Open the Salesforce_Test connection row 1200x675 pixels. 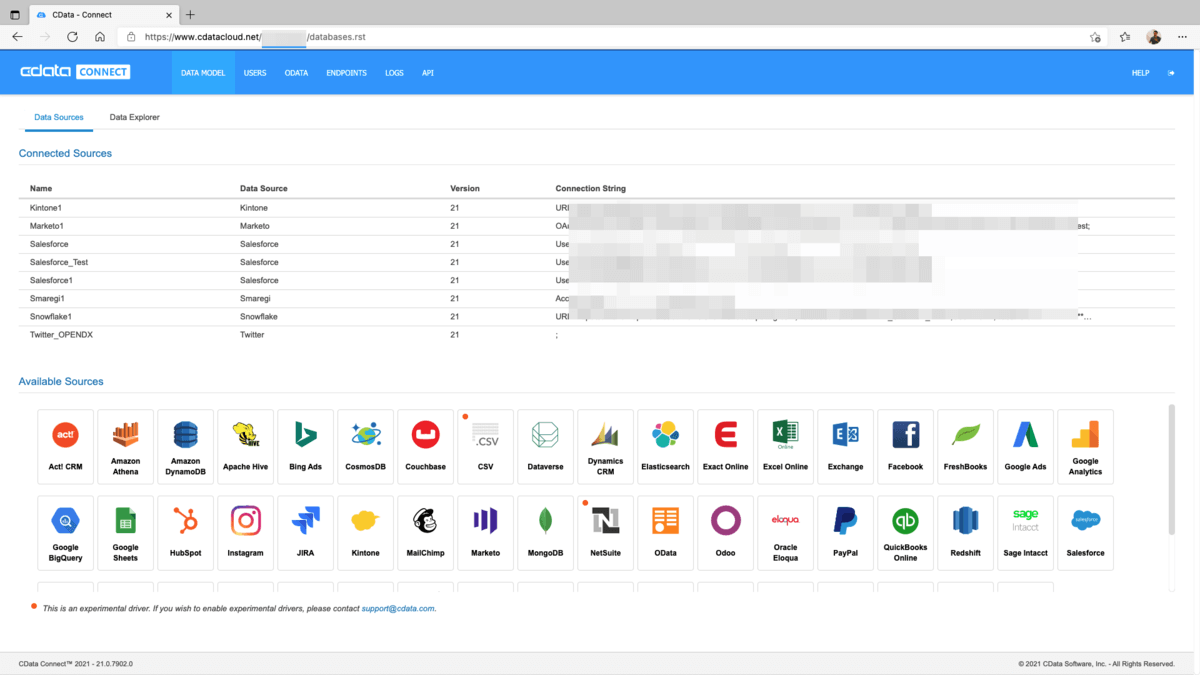pos(59,262)
